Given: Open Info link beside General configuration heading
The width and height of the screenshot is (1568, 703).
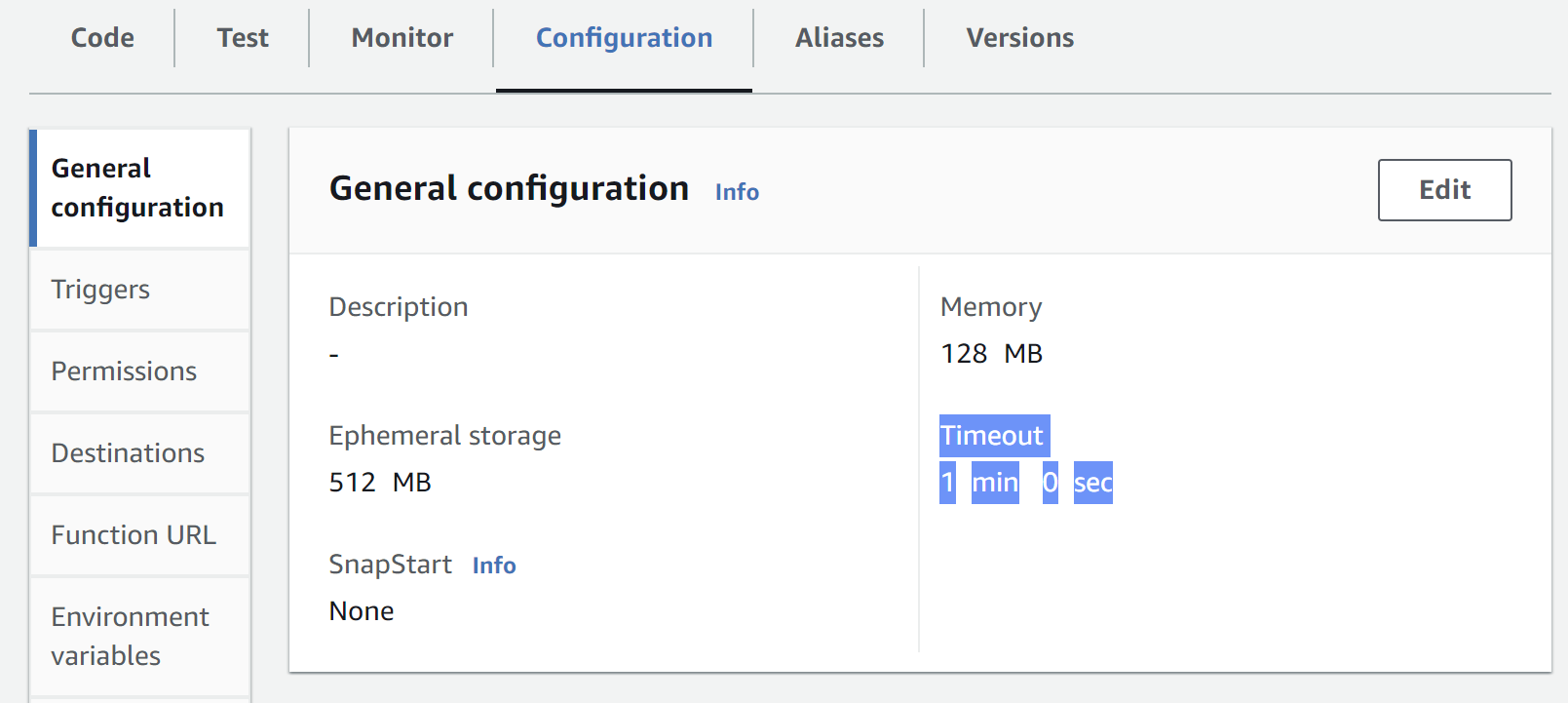Looking at the screenshot, I should (x=737, y=192).
